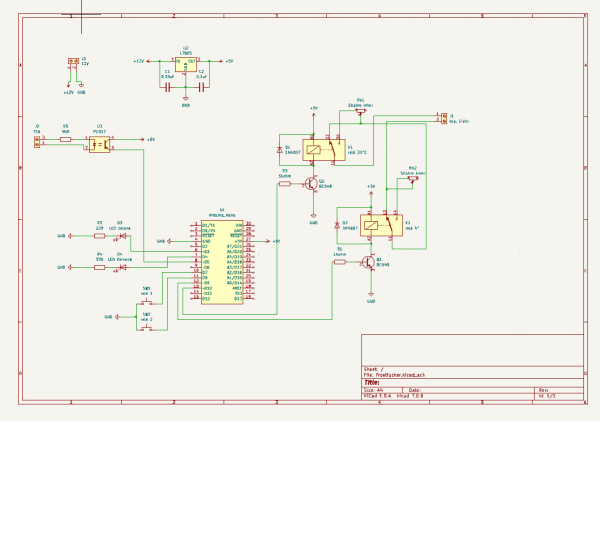Click the +5V symbol above relay K2

(x=371, y=193)
